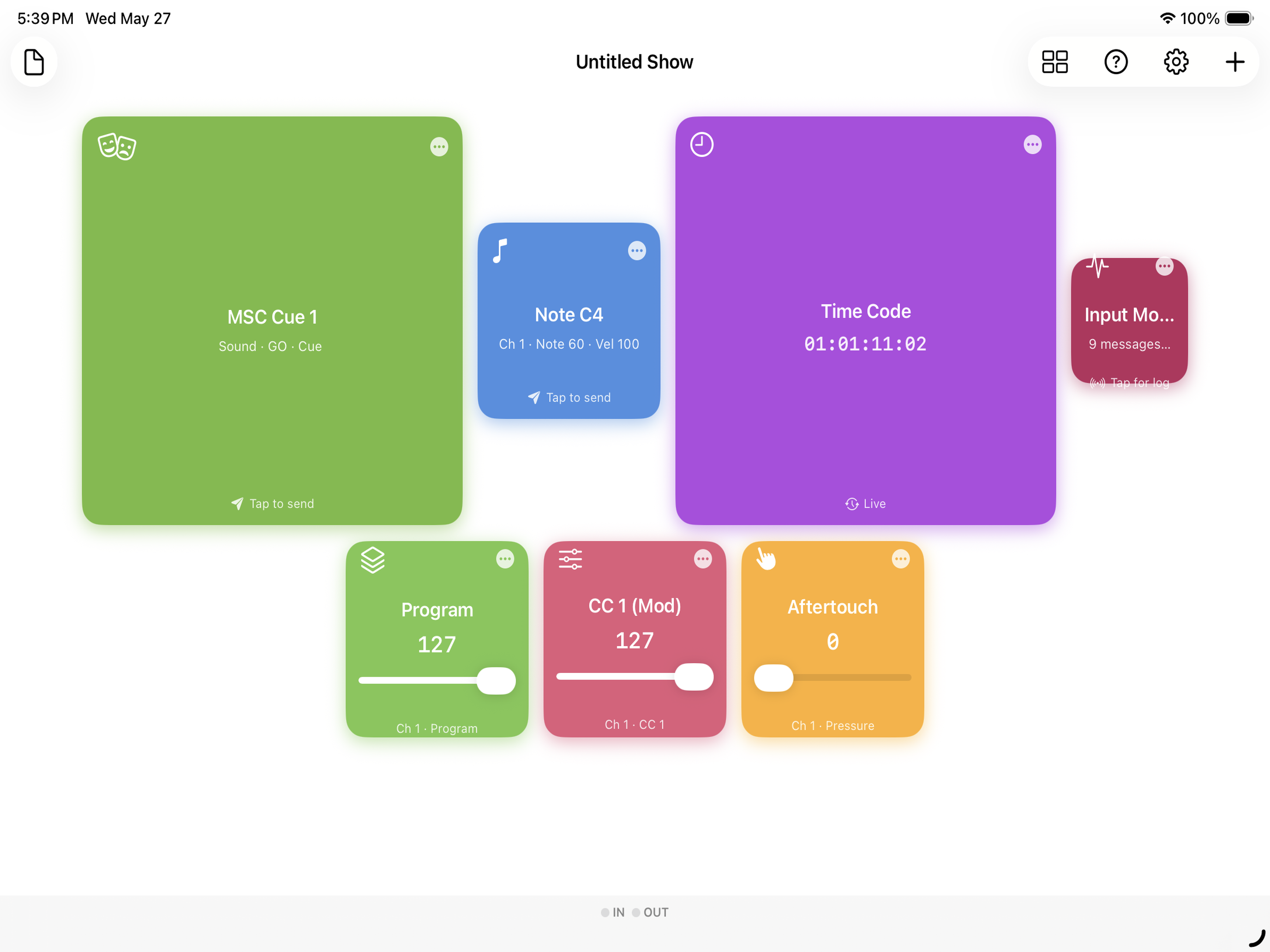Click the hand tap icon on Aftertouch
Image resolution: width=1270 pixels, height=952 pixels.
pos(766,559)
